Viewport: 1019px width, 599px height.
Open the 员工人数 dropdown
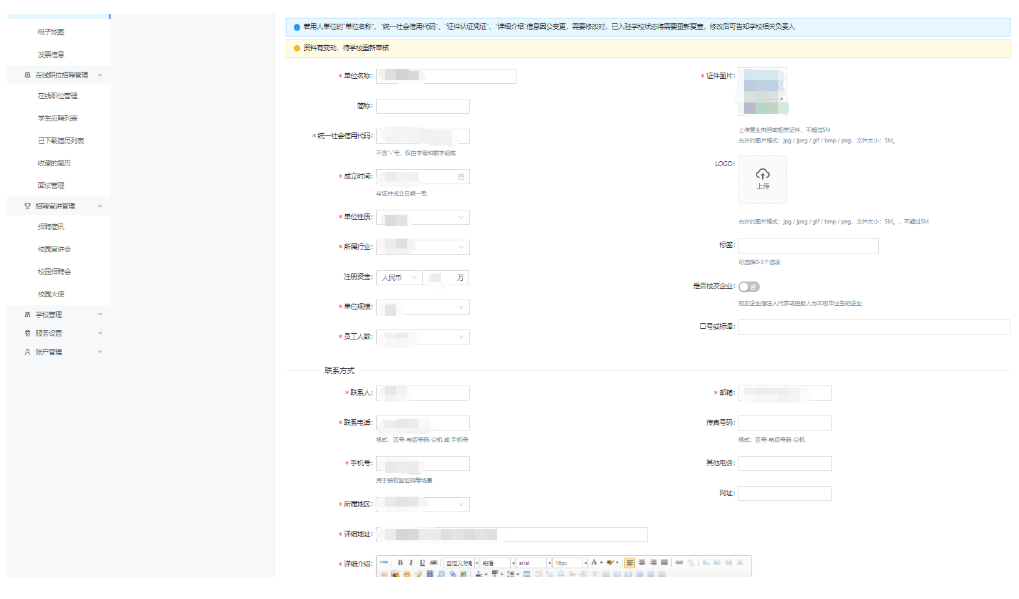click(x=423, y=337)
